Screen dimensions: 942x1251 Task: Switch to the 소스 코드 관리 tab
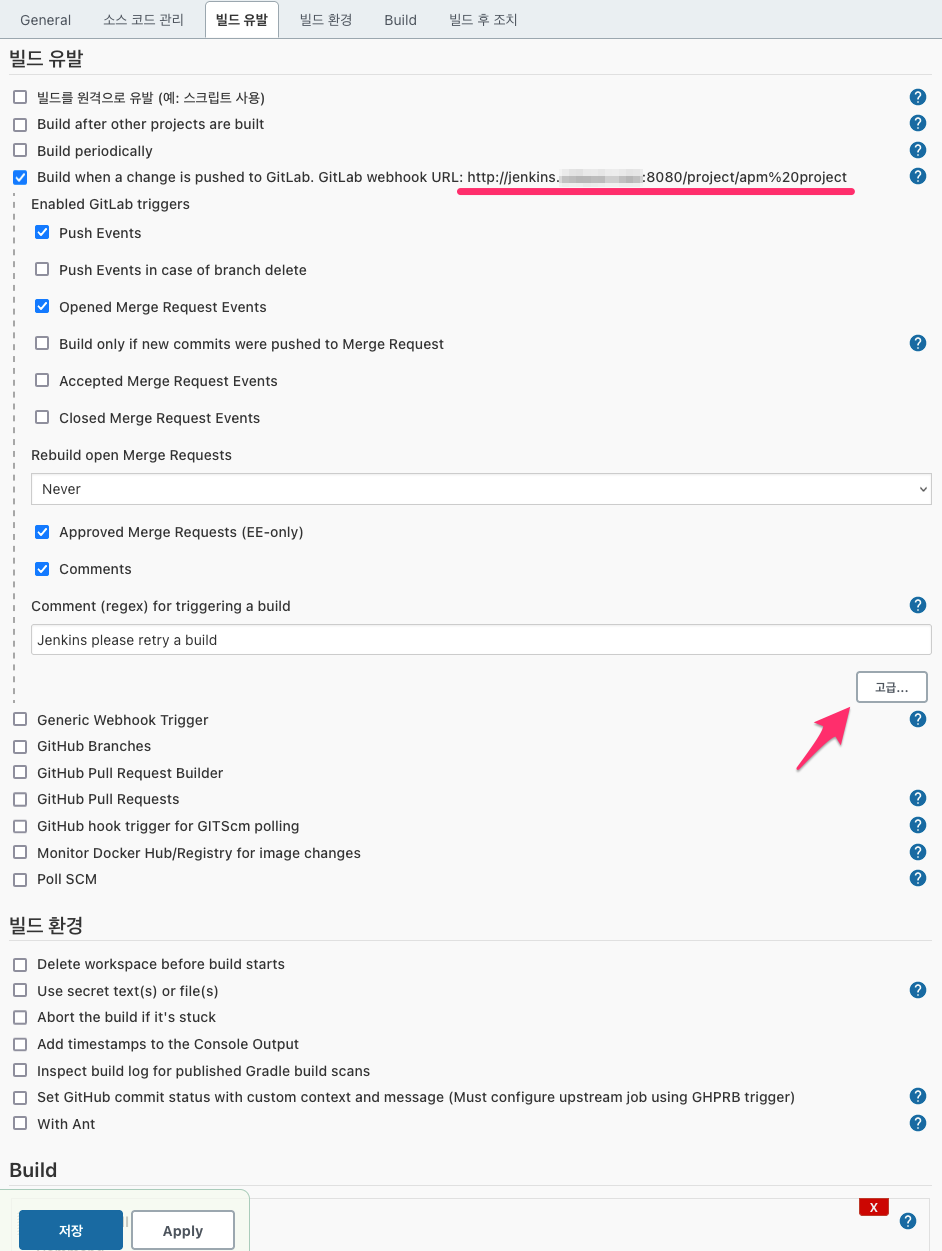click(x=144, y=20)
